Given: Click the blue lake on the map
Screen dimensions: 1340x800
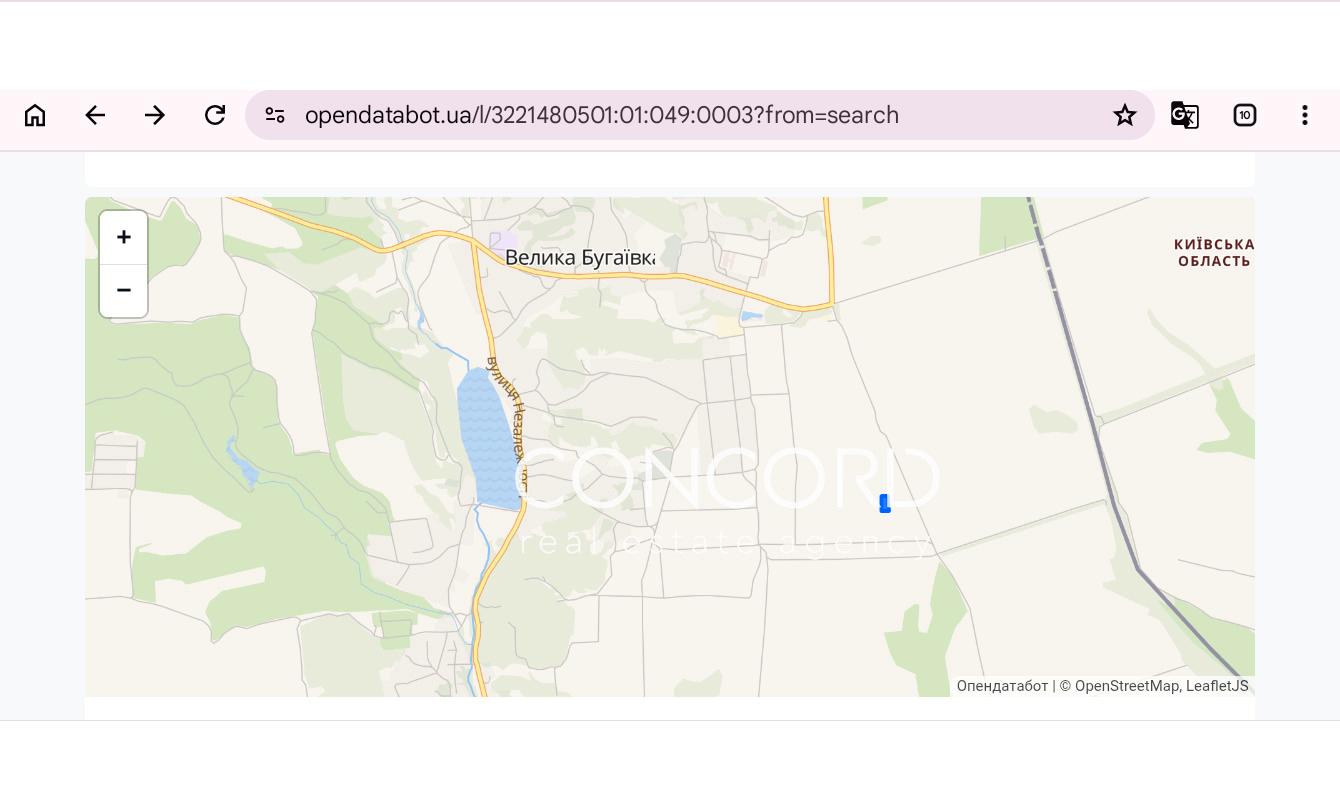Looking at the screenshot, I should (489, 439).
